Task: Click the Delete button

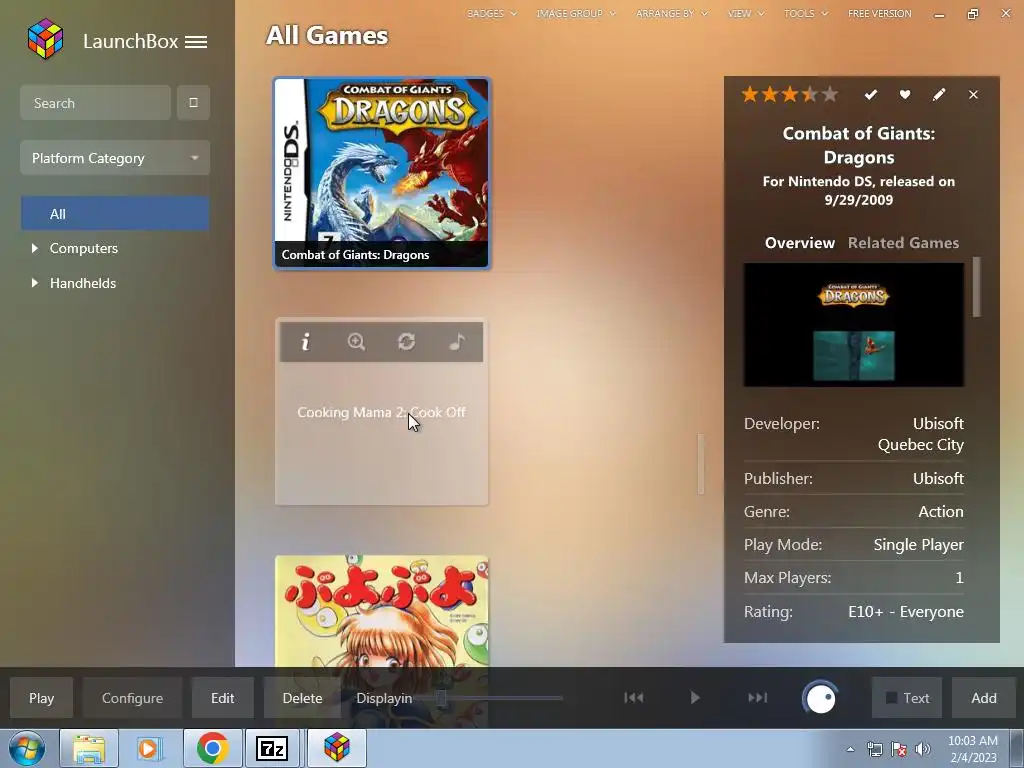Action: pyautogui.click(x=302, y=698)
